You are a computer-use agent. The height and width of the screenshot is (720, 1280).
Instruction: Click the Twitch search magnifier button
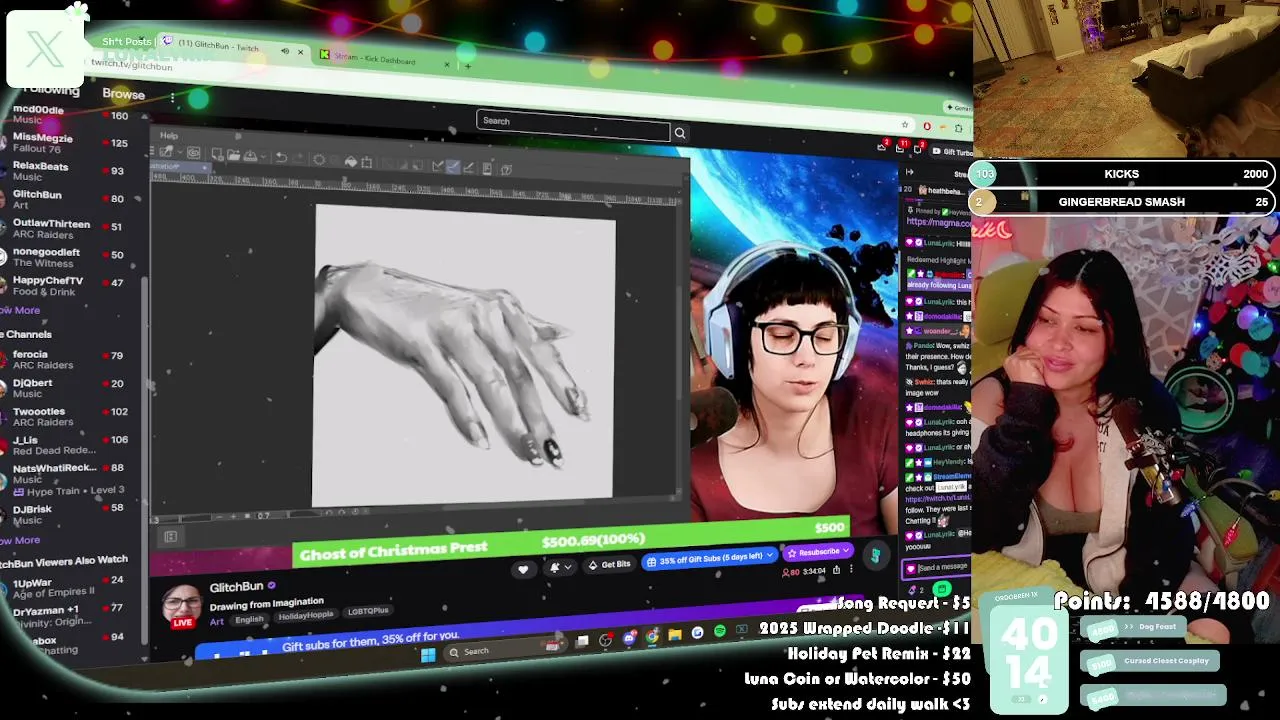click(680, 133)
